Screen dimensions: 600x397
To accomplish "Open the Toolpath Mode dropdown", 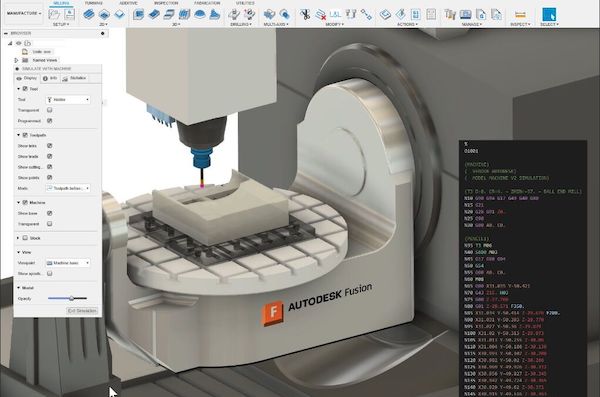I will click(x=68, y=188).
